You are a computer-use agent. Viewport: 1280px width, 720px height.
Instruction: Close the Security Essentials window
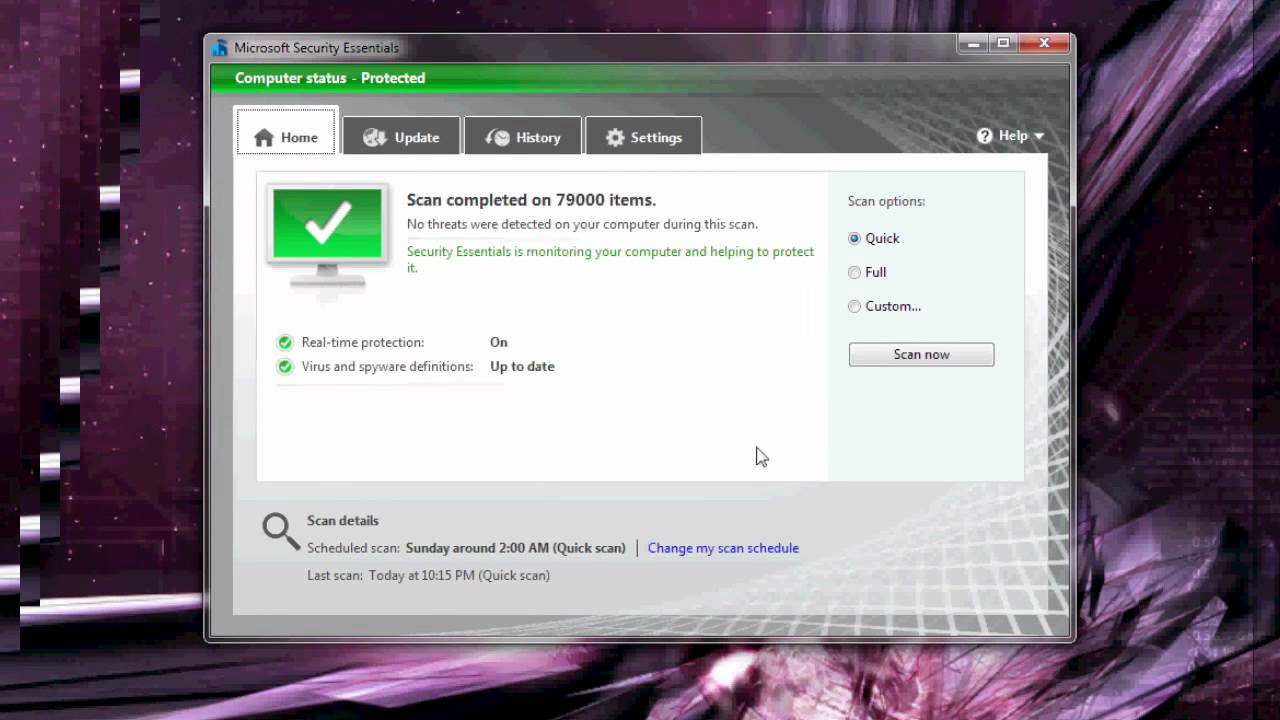(x=1044, y=43)
